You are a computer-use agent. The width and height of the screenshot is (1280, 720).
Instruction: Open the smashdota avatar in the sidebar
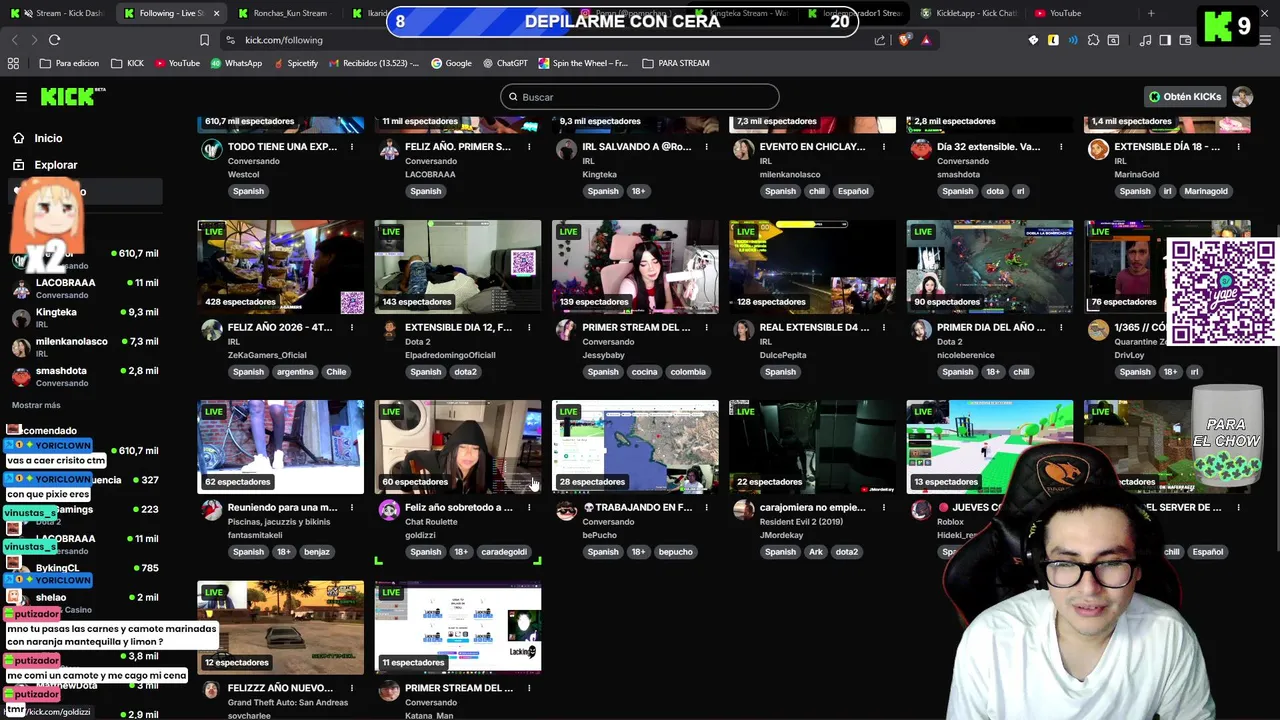coord(21,377)
